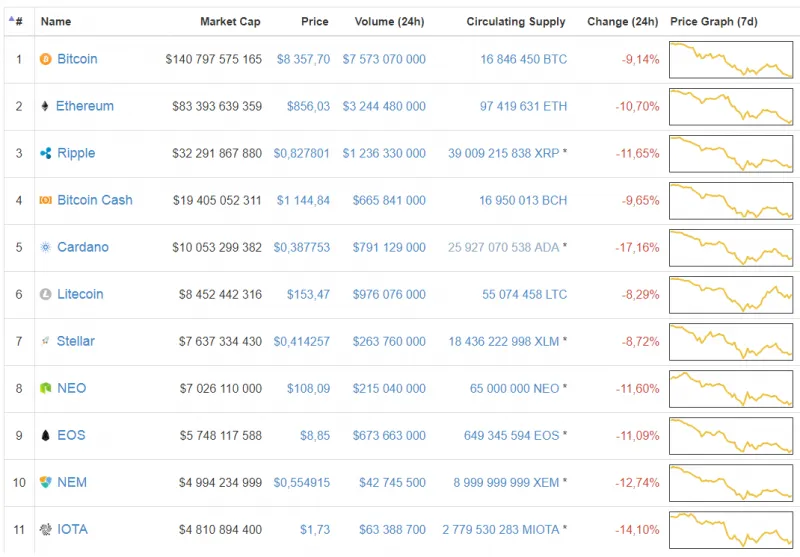Click Litecoin price $153,47
Screen dimensions: 800x557
pos(308,294)
